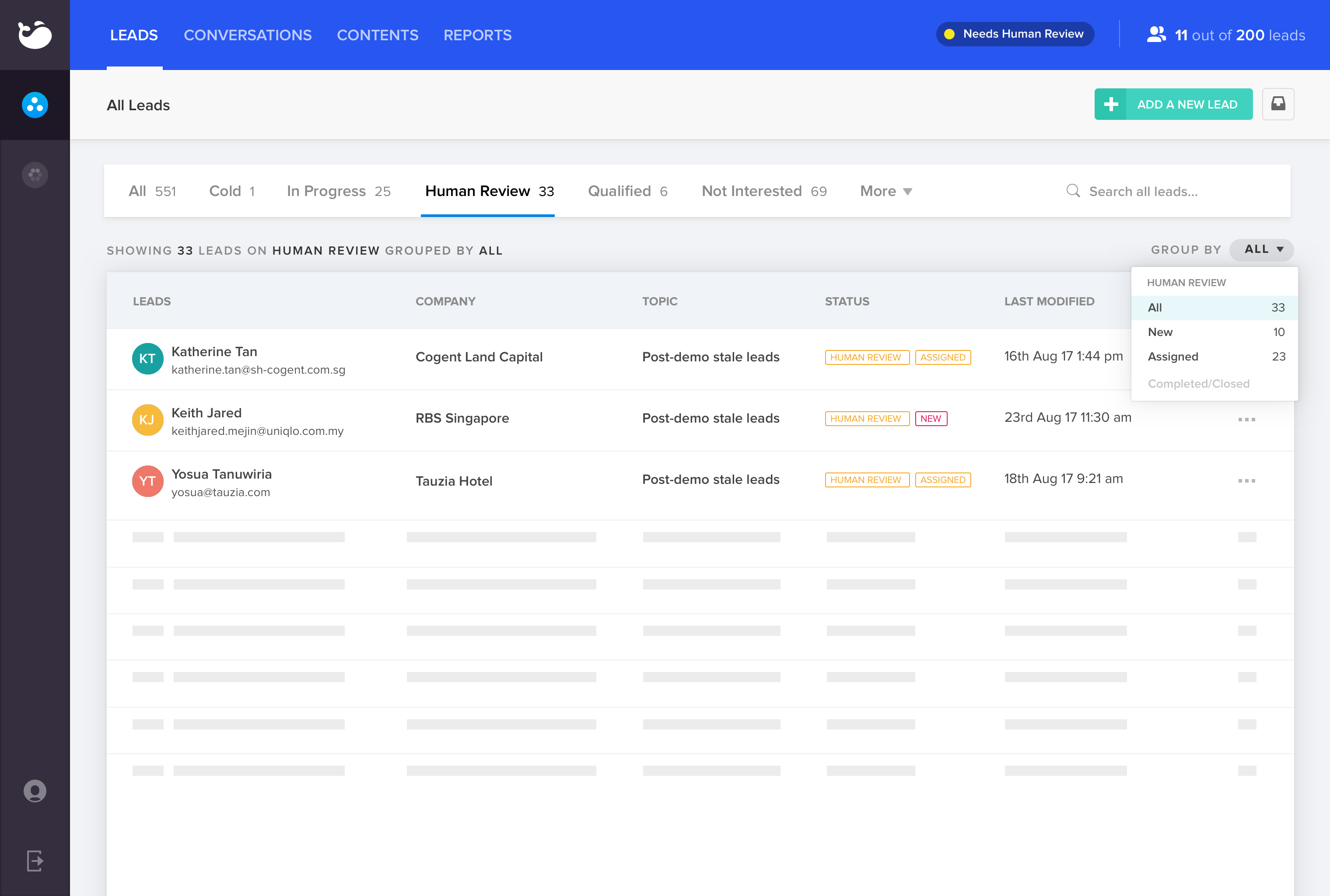Click HUMAN REVIEW badge on Katherine Tan row
Screen dimensions: 1330x896
tap(867, 357)
